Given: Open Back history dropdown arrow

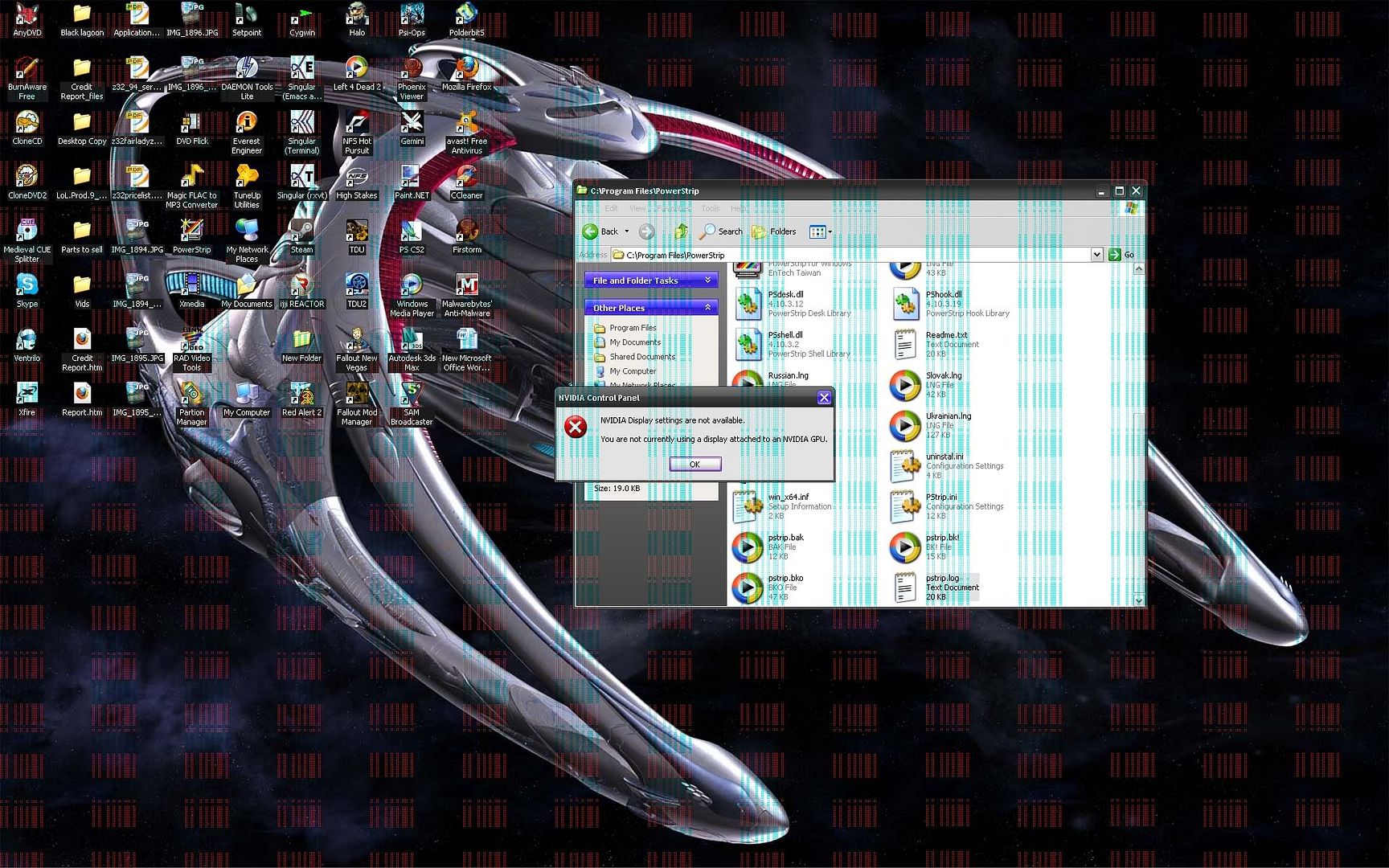Looking at the screenshot, I should (627, 231).
